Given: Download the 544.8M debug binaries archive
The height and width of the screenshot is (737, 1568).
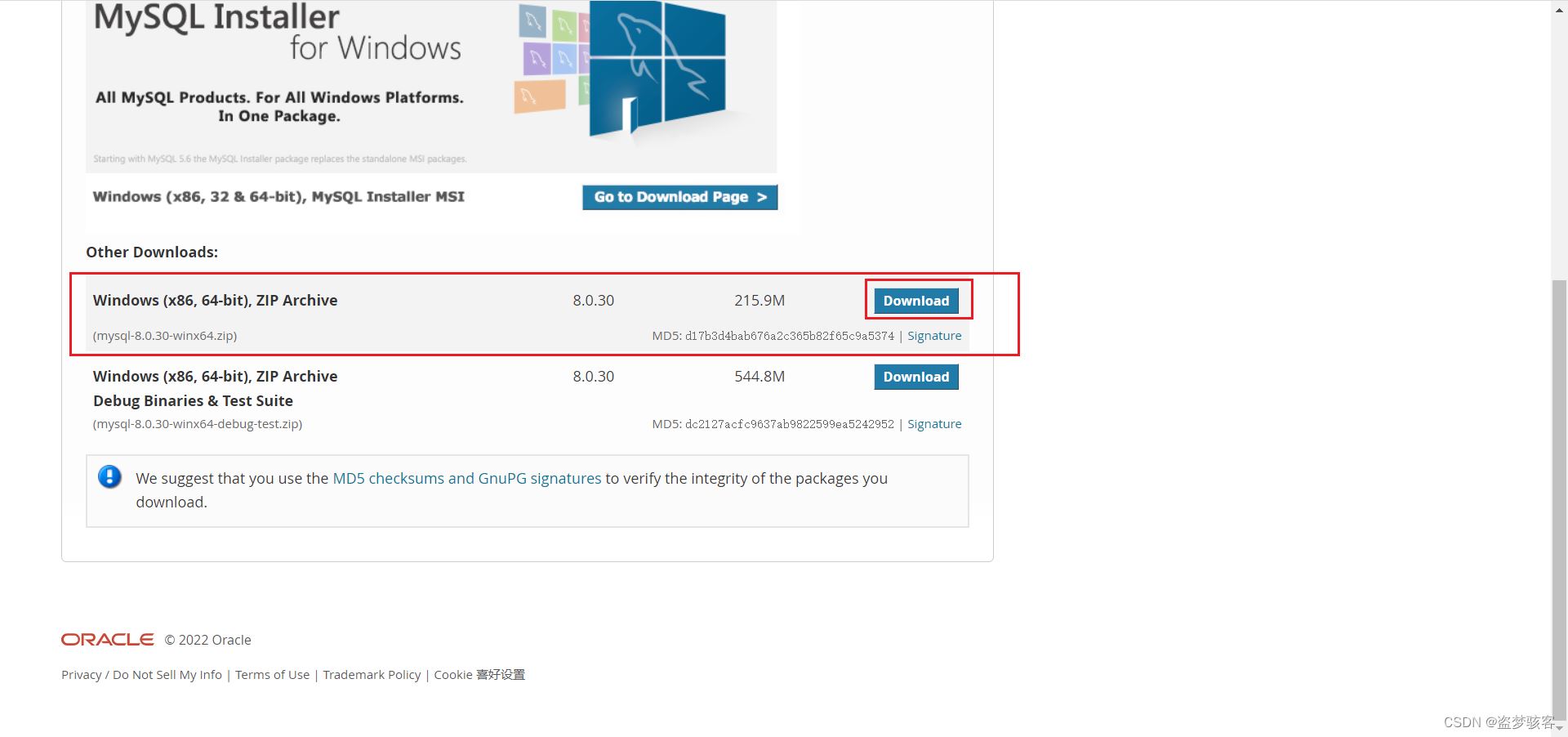Looking at the screenshot, I should click(x=916, y=377).
